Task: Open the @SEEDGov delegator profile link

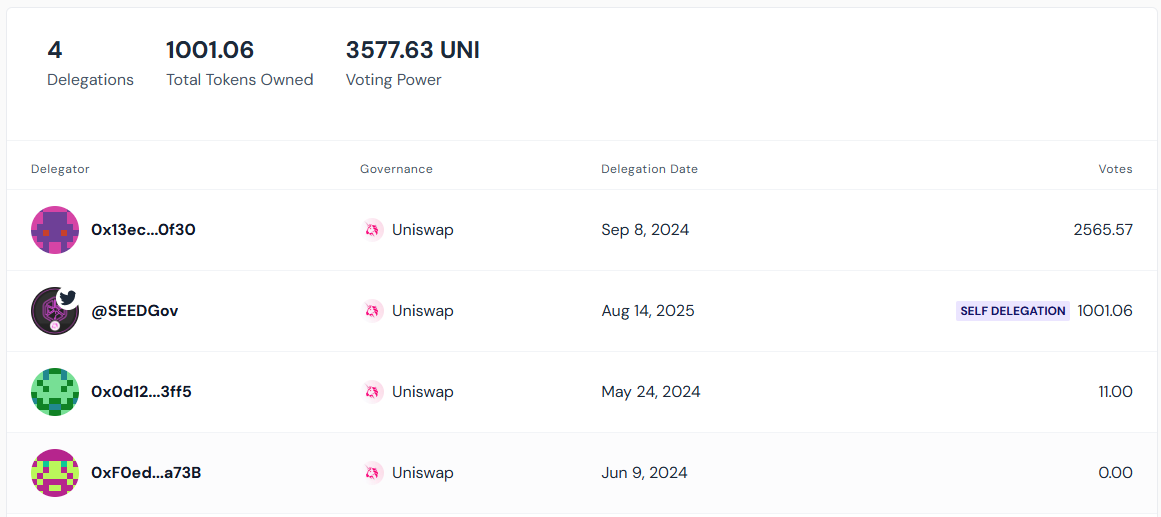Action: coord(135,311)
